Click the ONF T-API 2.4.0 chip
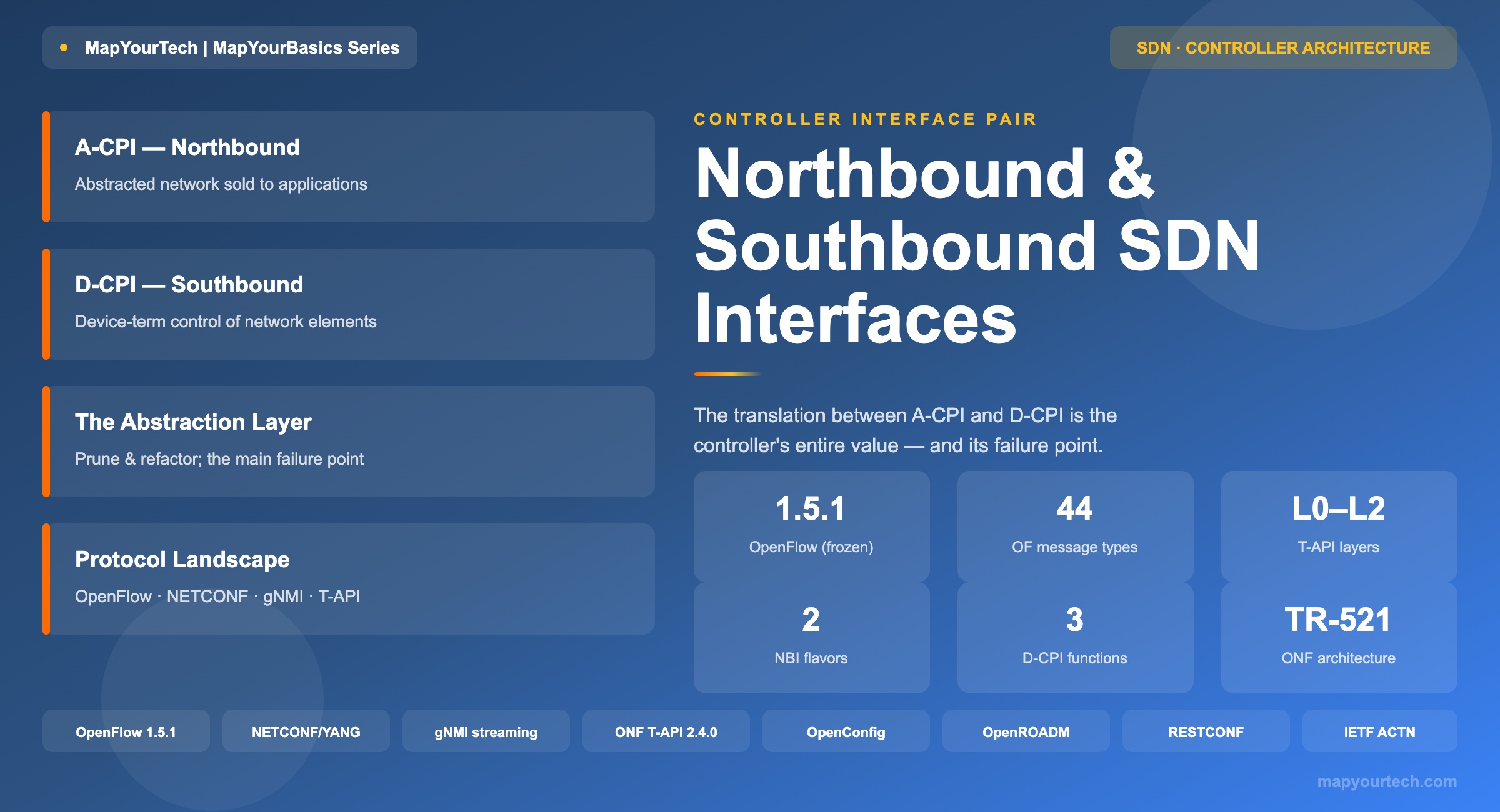Image resolution: width=1500 pixels, height=812 pixels. [x=666, y=731]
